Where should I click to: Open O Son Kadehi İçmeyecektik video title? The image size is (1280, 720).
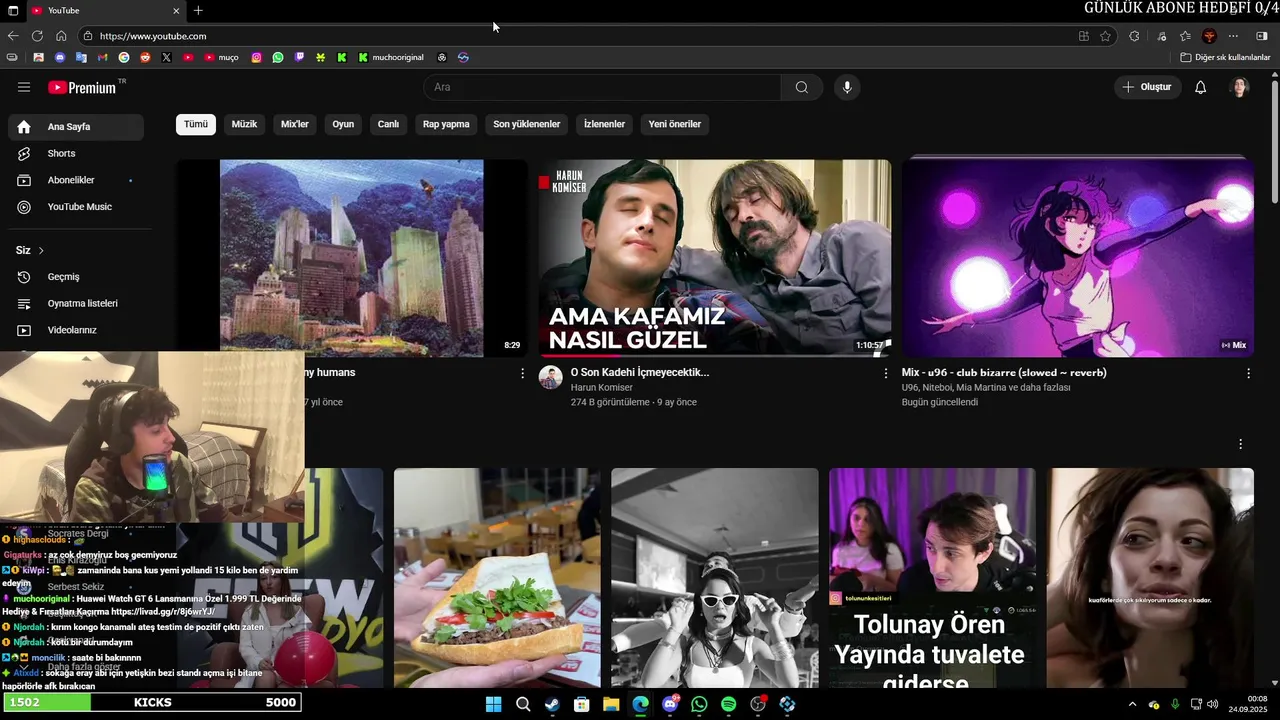pyautogui.click(x=640, y=372)
